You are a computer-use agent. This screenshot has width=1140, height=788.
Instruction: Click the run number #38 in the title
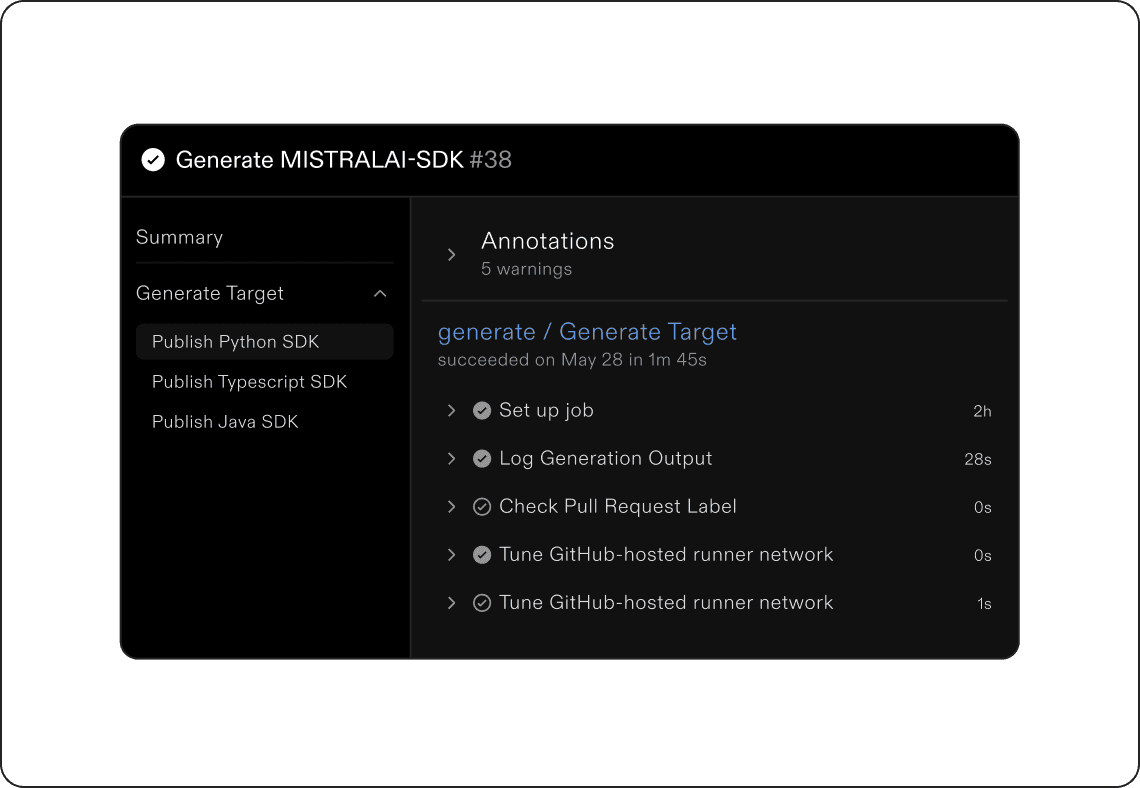click(490, 160)
